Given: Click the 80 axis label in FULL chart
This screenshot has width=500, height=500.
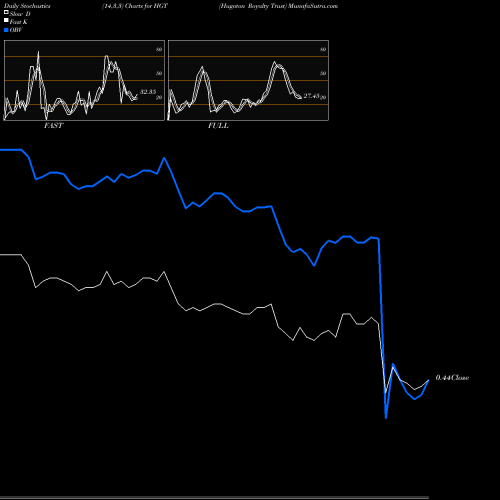Looking at the screenshot, I should click(x=323, y=49).
